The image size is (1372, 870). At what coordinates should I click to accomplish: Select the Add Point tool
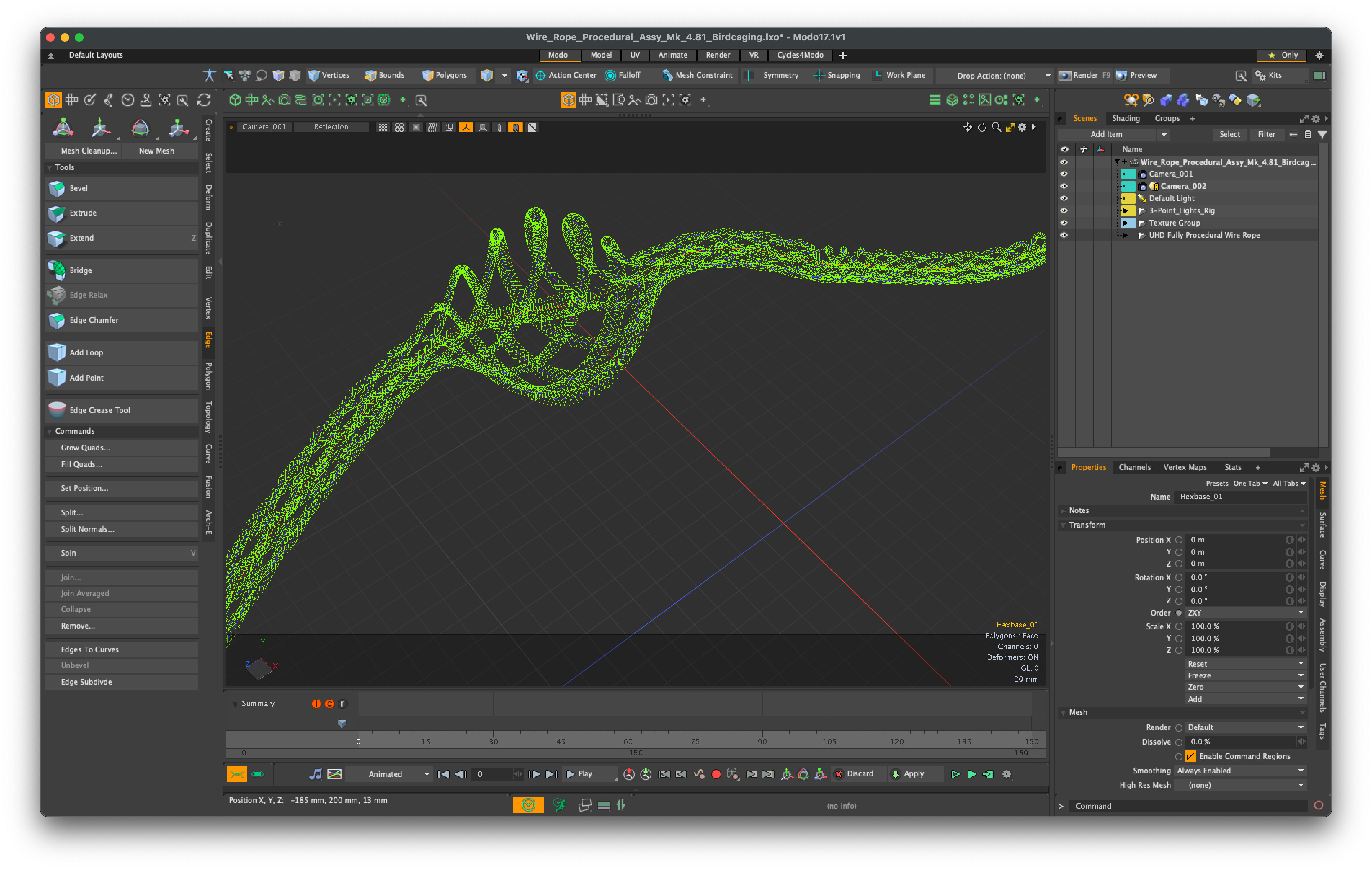tap(121, 377)
